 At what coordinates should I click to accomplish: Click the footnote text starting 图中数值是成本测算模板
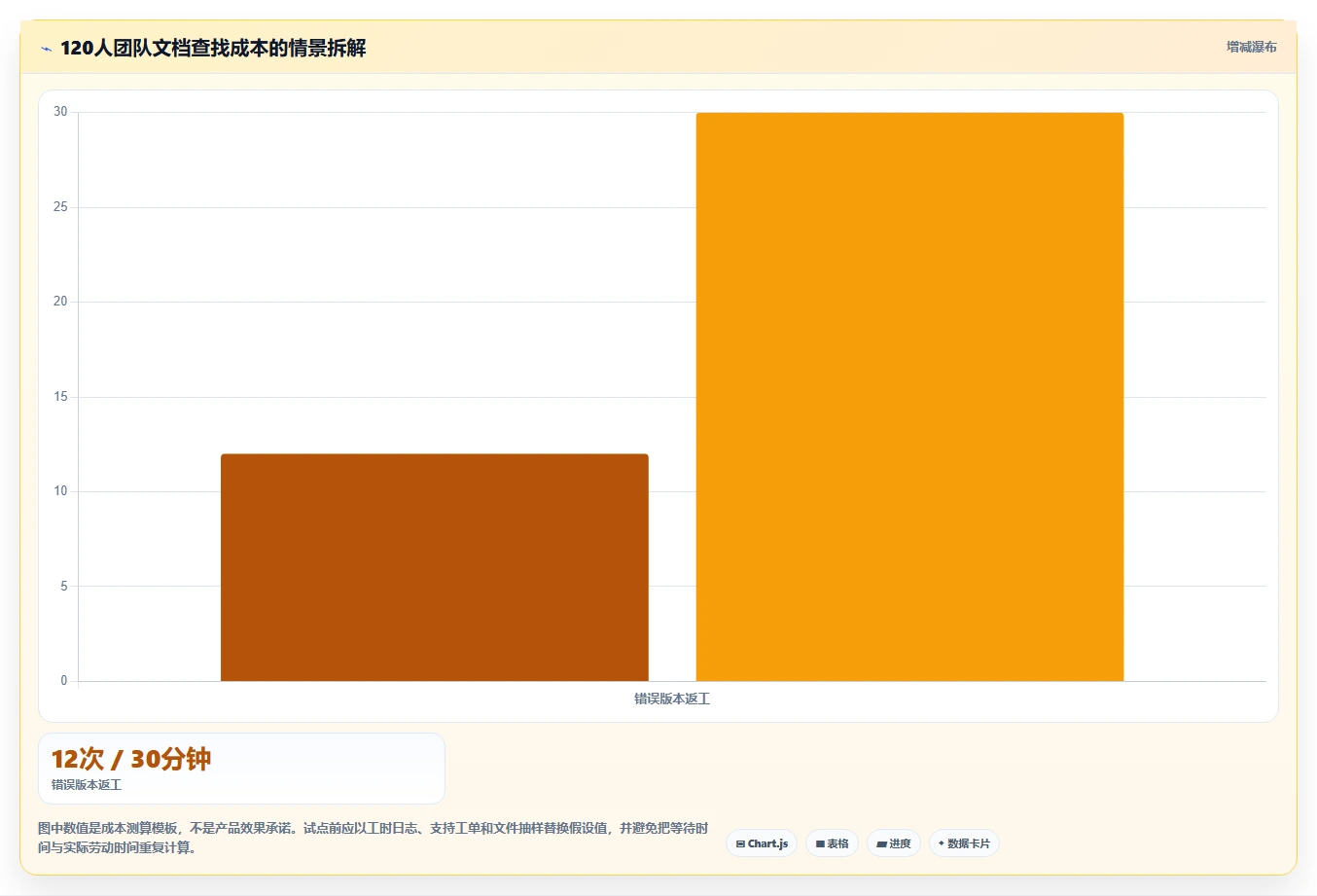[374, 838]
